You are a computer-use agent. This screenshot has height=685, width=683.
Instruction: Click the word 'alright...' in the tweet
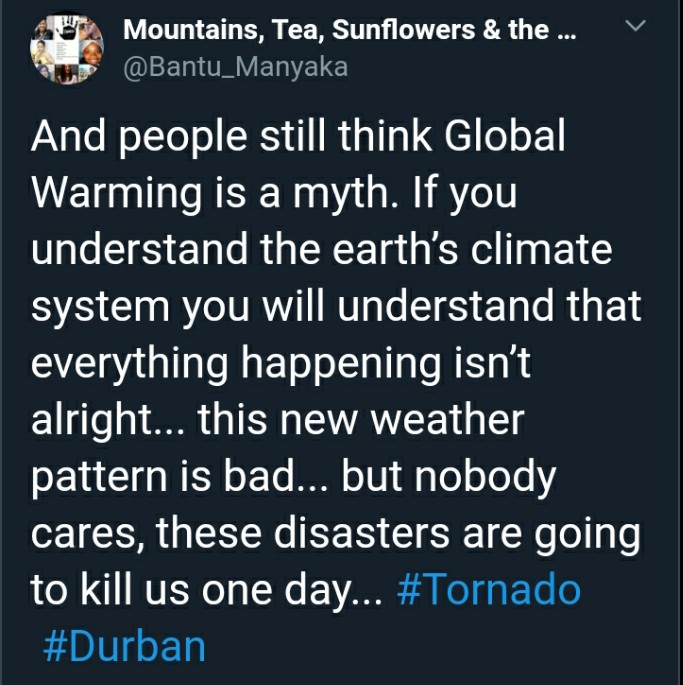click(x=108, y=420)
